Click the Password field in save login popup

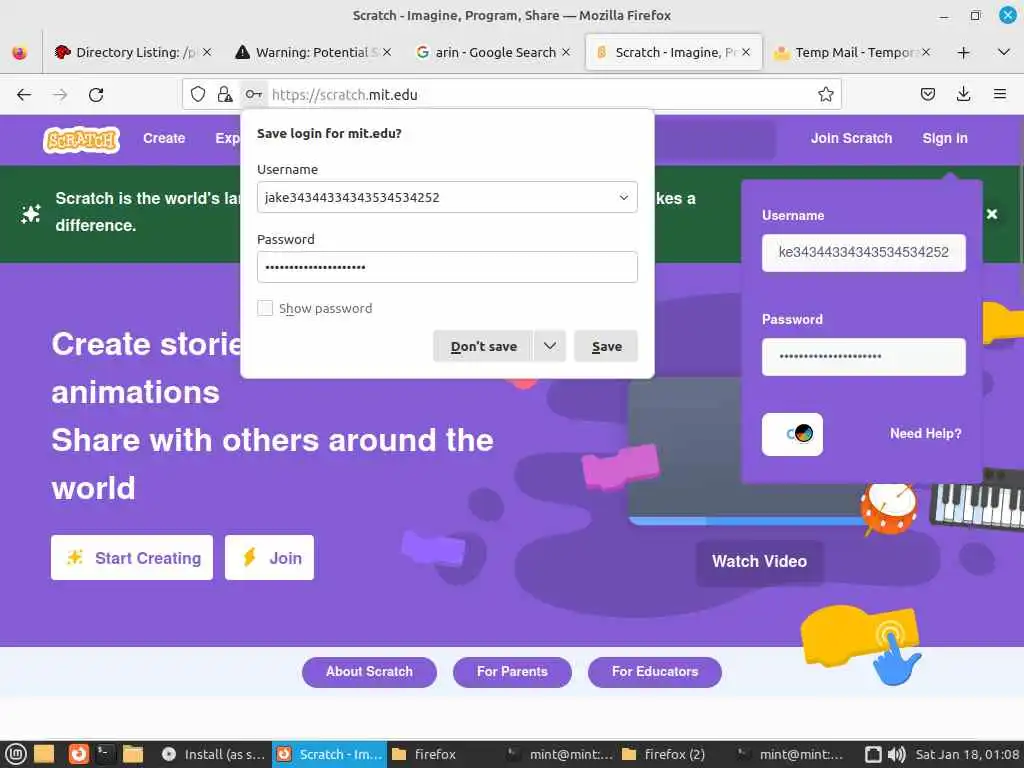click(x=447, y=267)
